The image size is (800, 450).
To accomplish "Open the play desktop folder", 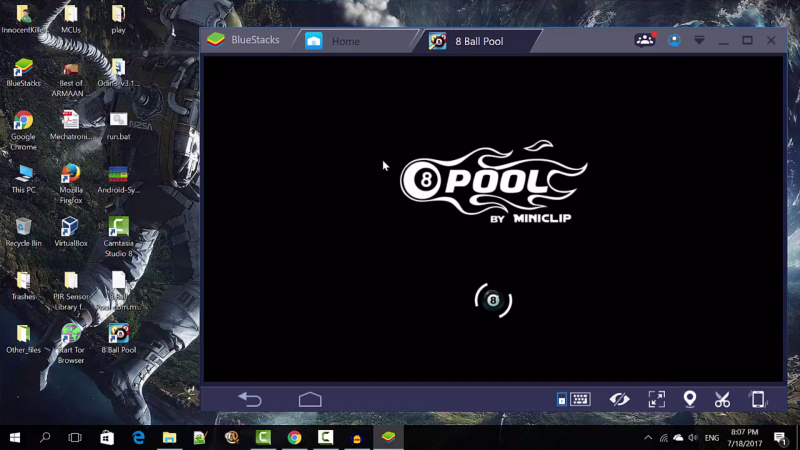I will coord(118,19).
